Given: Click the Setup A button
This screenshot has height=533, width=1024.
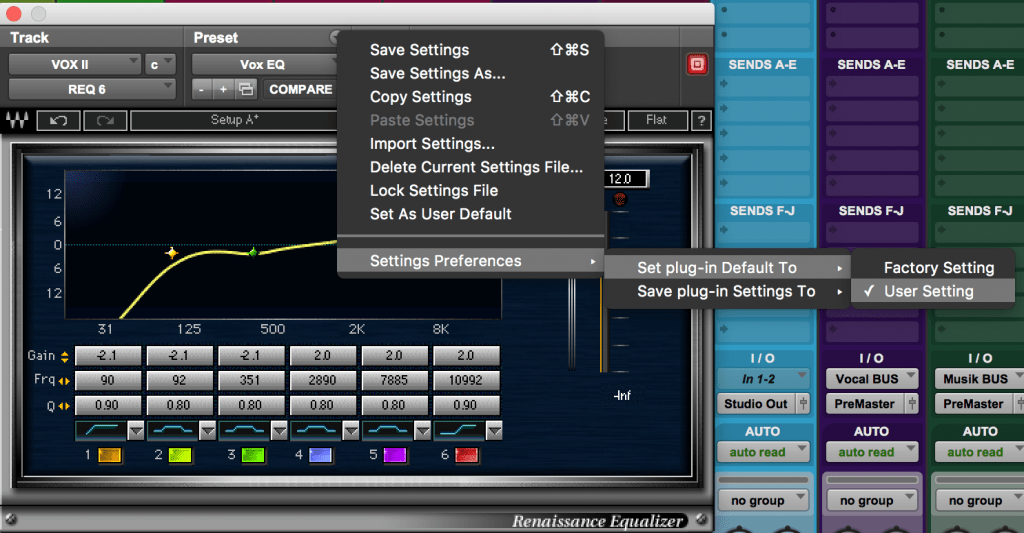Looking at the screenshot, I should coord(234,120).
